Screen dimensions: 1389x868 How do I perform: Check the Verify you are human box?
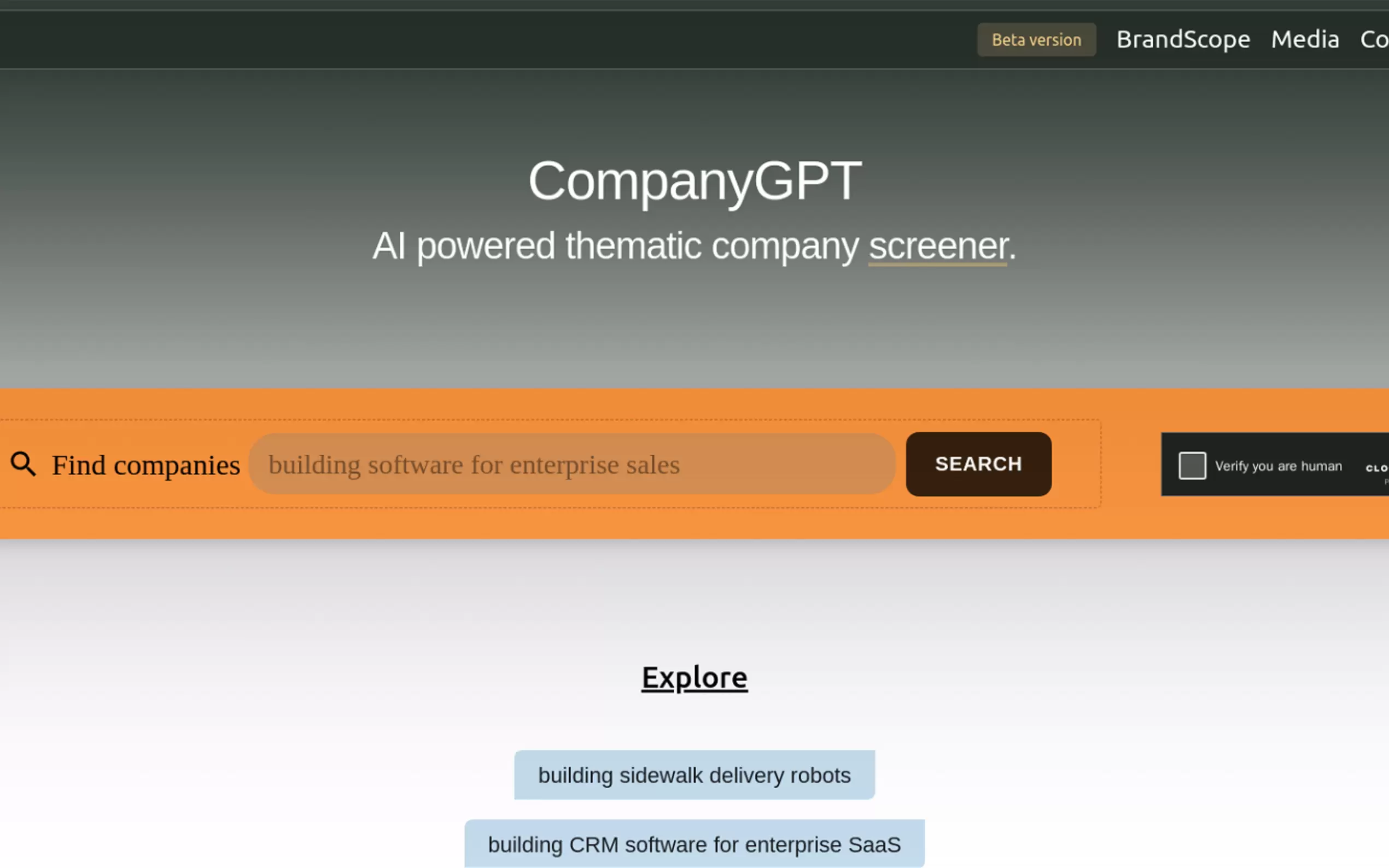[1192, 466]
